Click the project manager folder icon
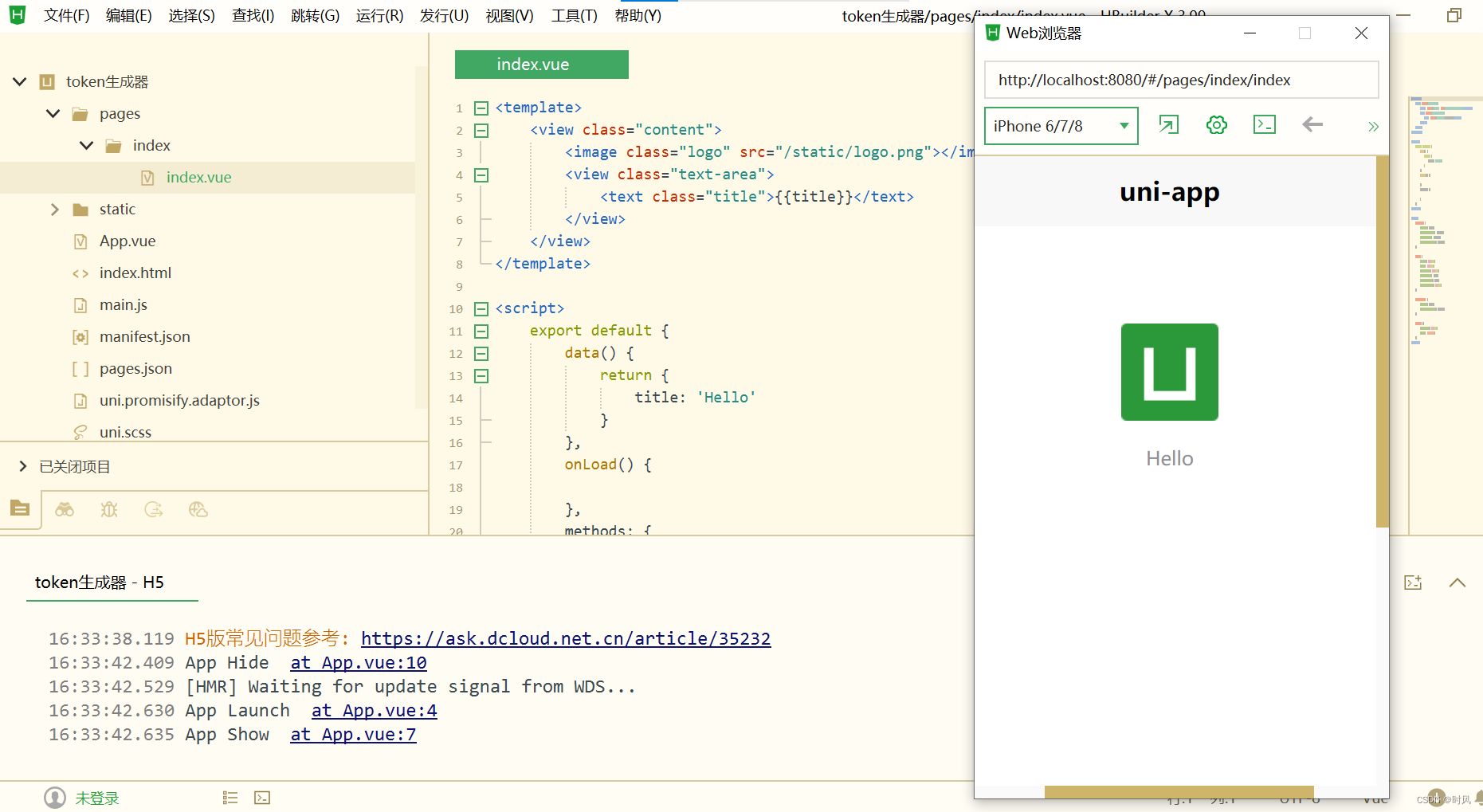Screen dimensions: 1483x812 point(20,508)
